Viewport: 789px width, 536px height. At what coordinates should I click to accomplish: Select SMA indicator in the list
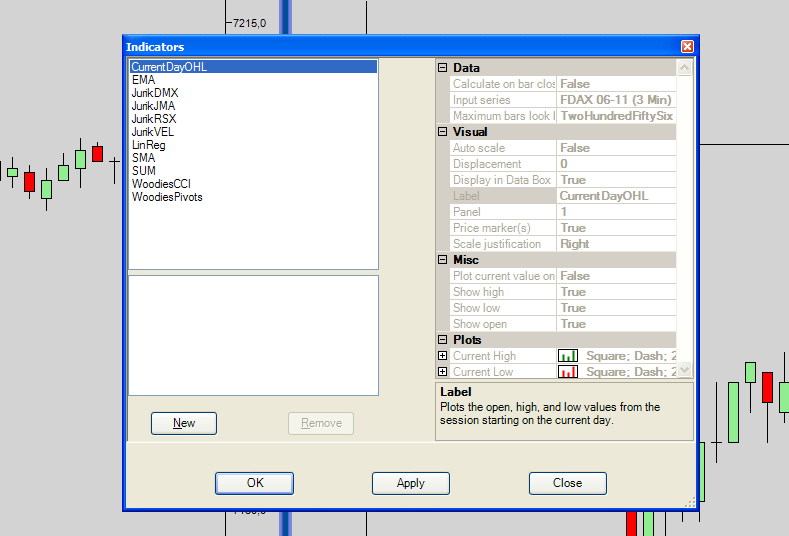point(143,158)
